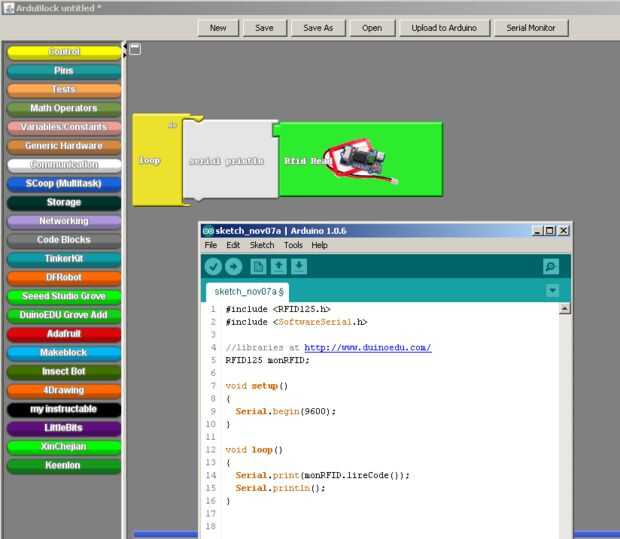
Task: Click the Serial.print(monRFID.lireCode()); line
Action: pyautogui.click(x=322, y=475)
